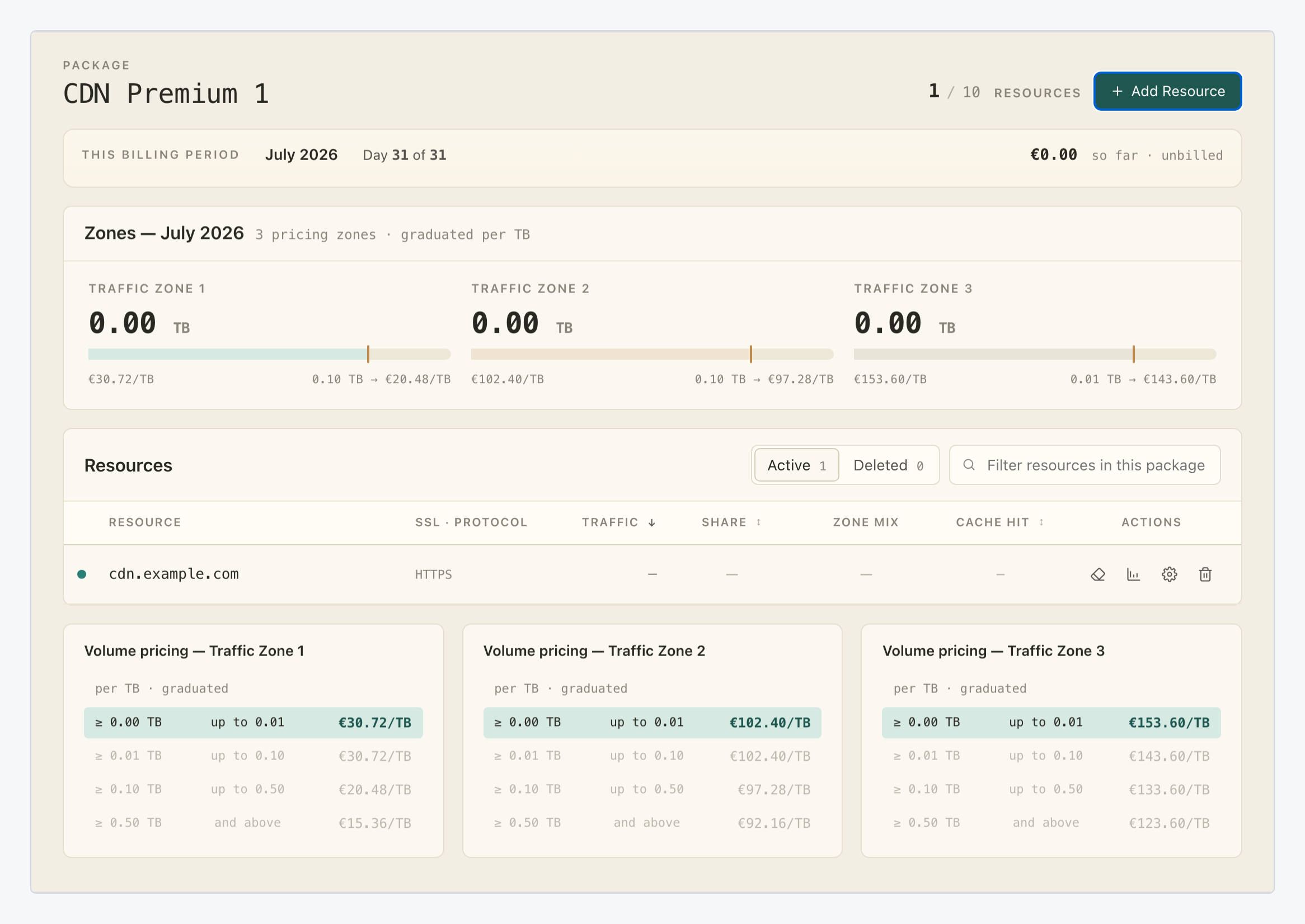Click the €153.60/TB label under the Zone 3 bar
The width and height of the screenshot is (1305, 924).
[890, 379]
